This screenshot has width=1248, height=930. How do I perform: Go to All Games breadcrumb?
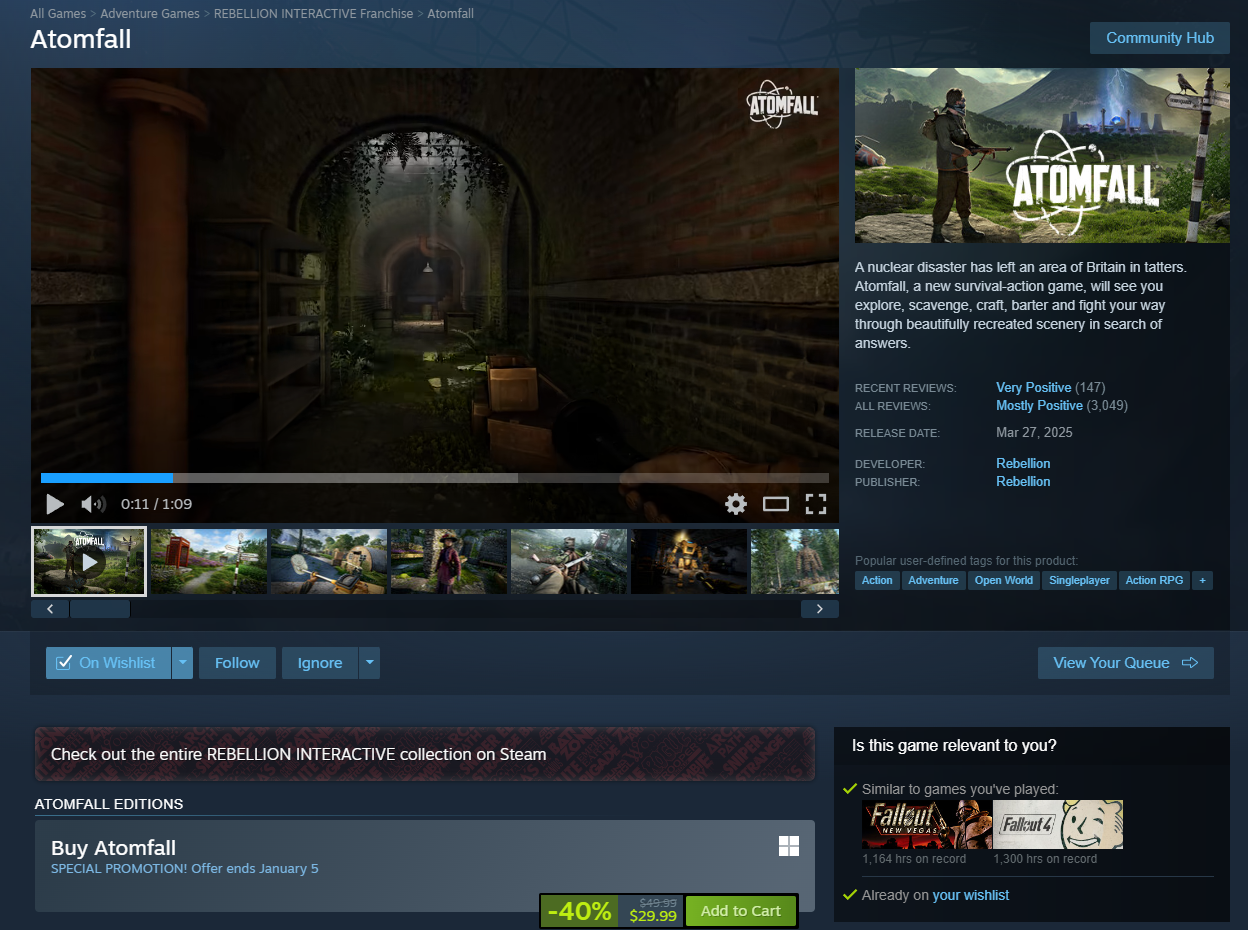point(59,14)
